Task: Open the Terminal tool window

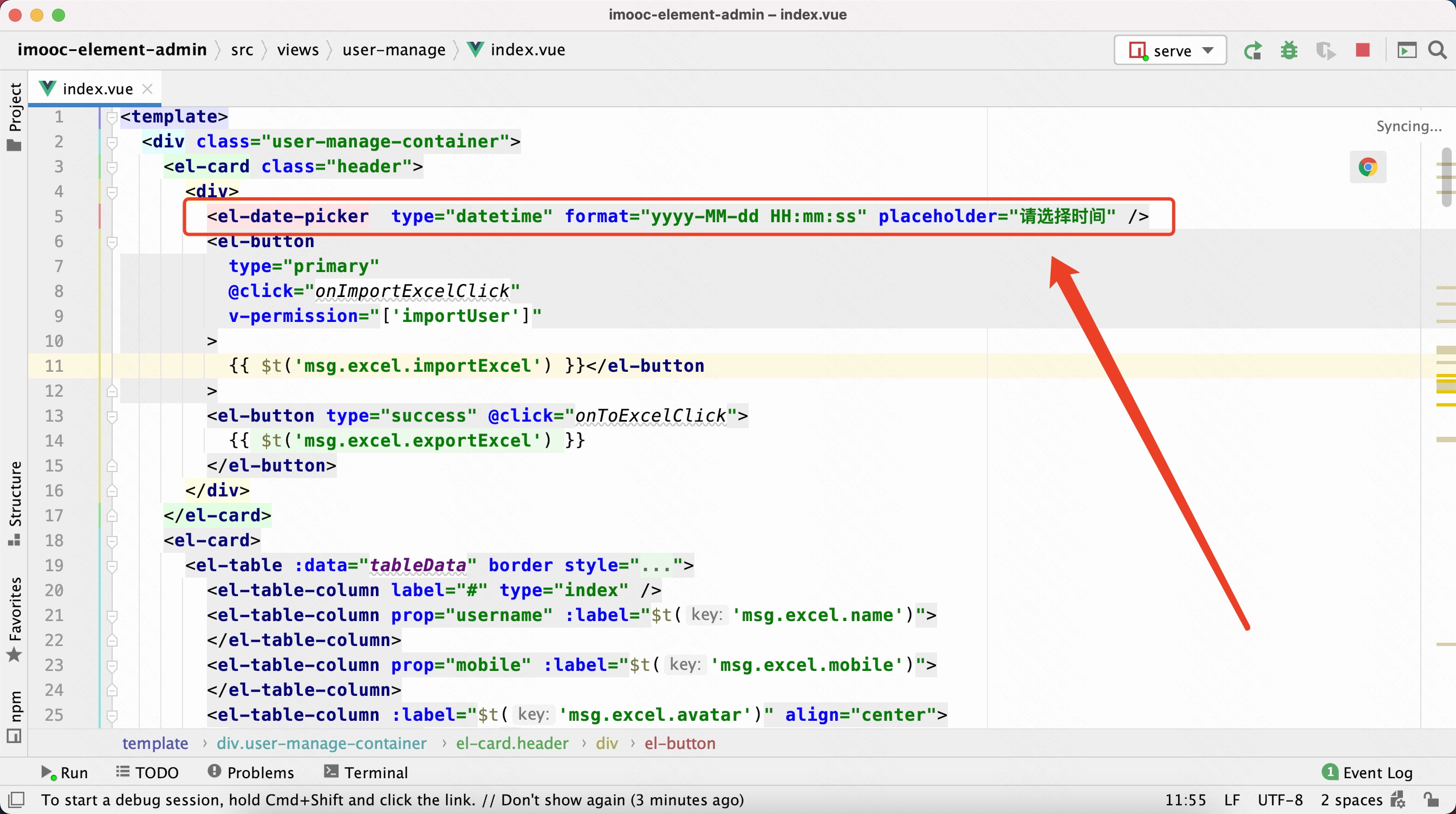Action: click(366, 772)
